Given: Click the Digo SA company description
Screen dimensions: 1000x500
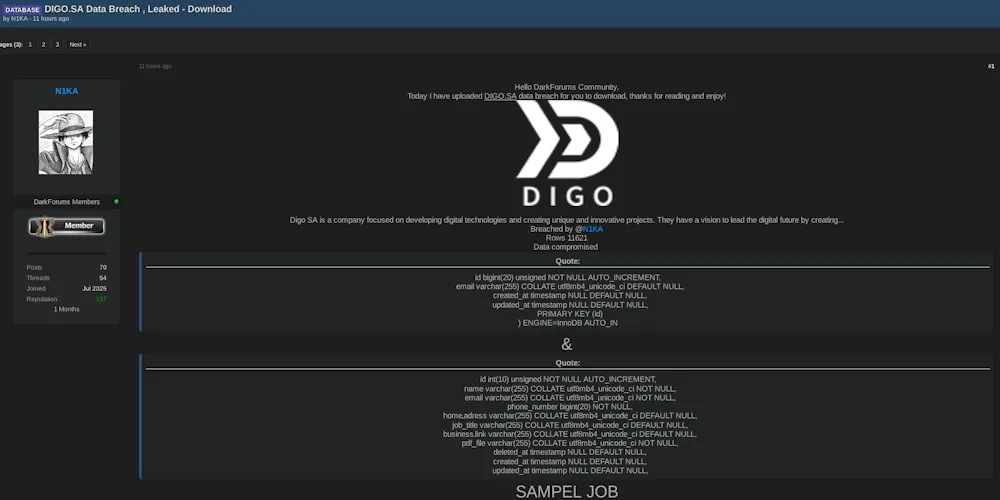Looking at the screenshot, I should pos(566,220).
